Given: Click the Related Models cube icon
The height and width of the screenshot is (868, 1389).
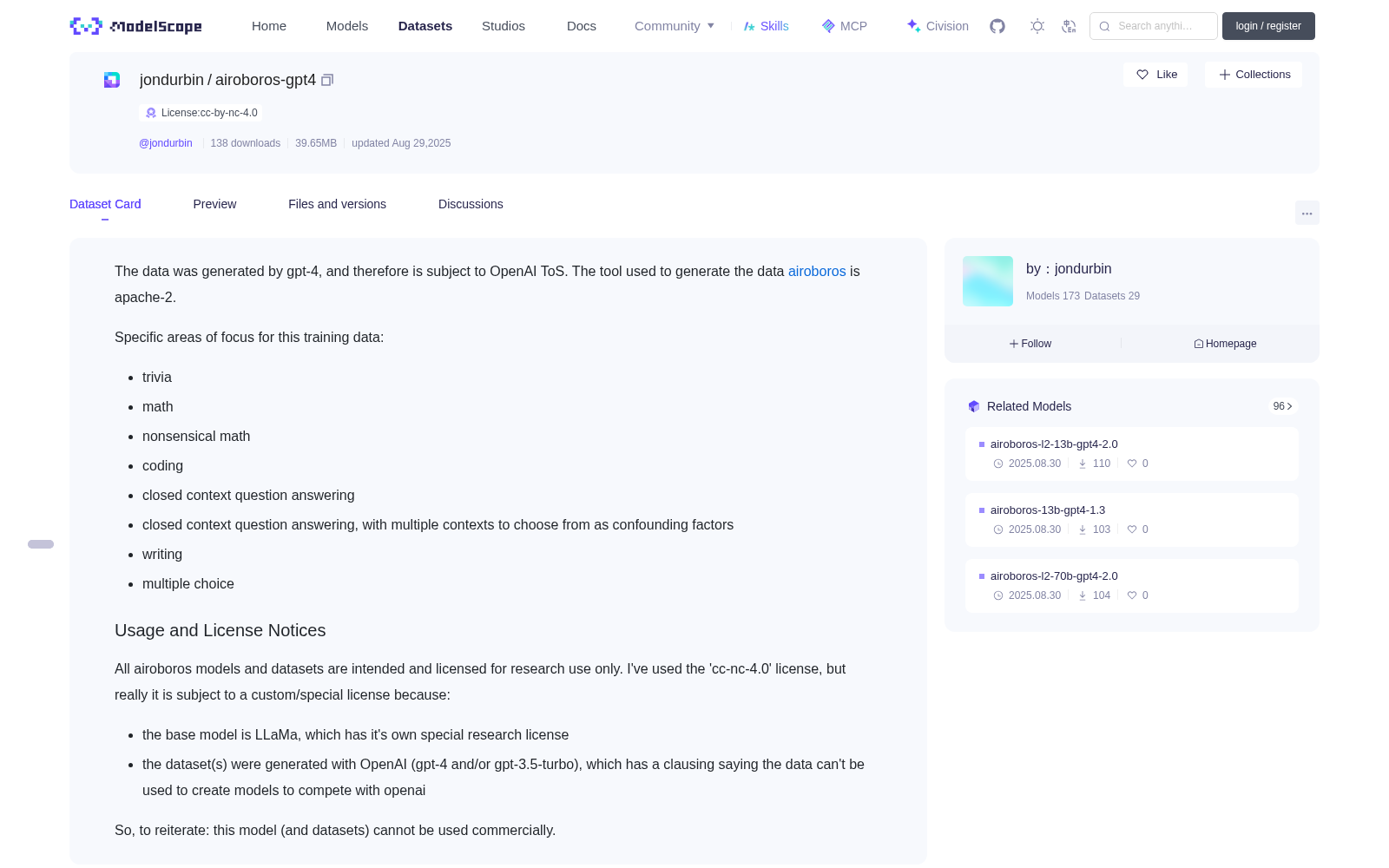Looking at the screenshot, I should pos(974,406).
